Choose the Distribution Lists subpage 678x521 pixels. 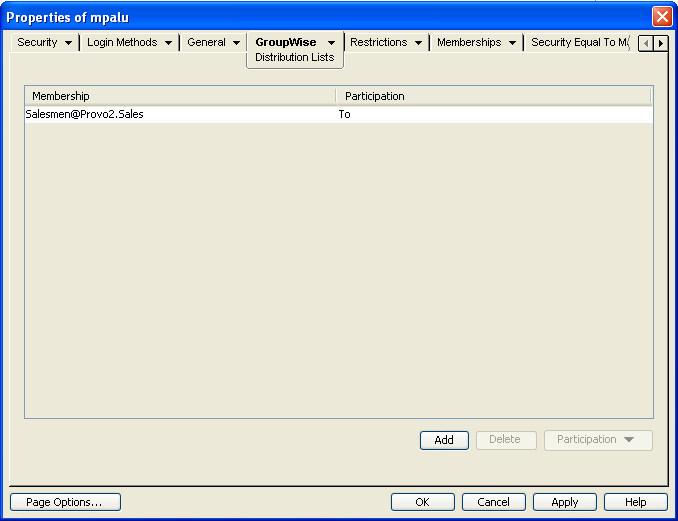[294, 58]
